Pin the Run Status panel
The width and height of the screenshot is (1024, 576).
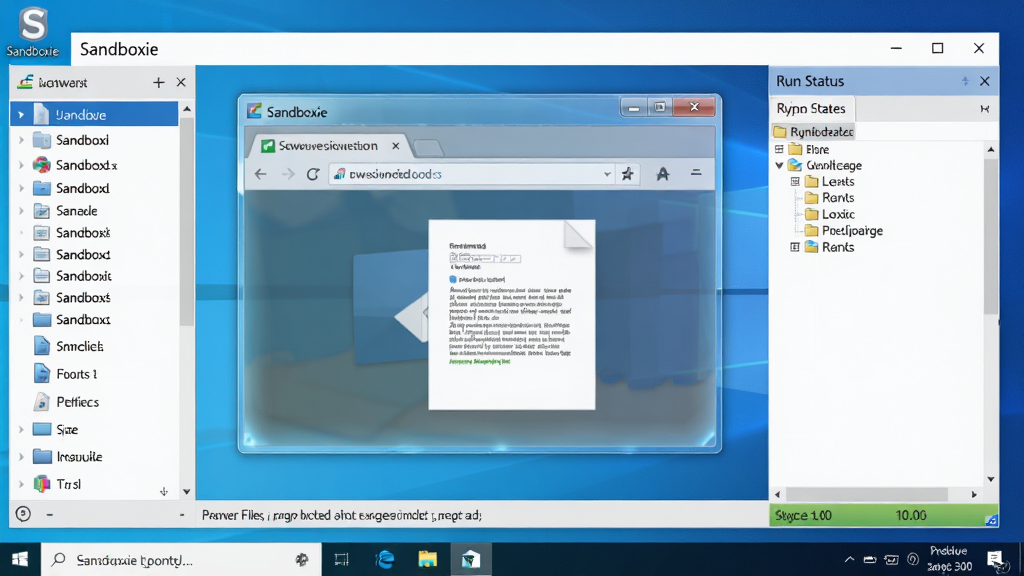tap(965, 81)
